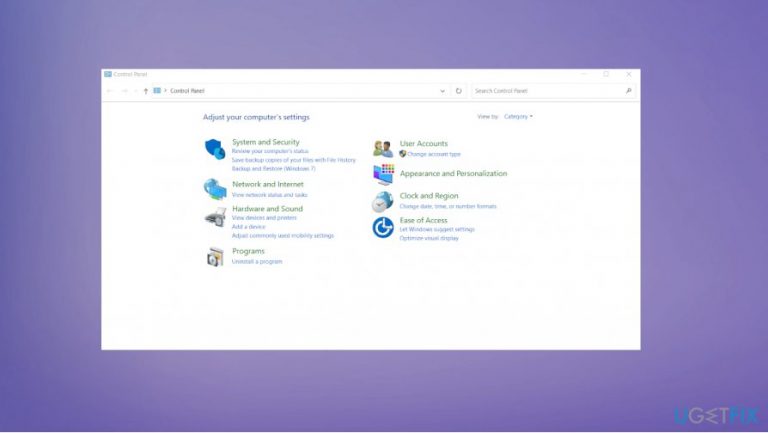This screenshot has height=433, width=768.
Task: Click Add a device link
Action: point(248,227)
